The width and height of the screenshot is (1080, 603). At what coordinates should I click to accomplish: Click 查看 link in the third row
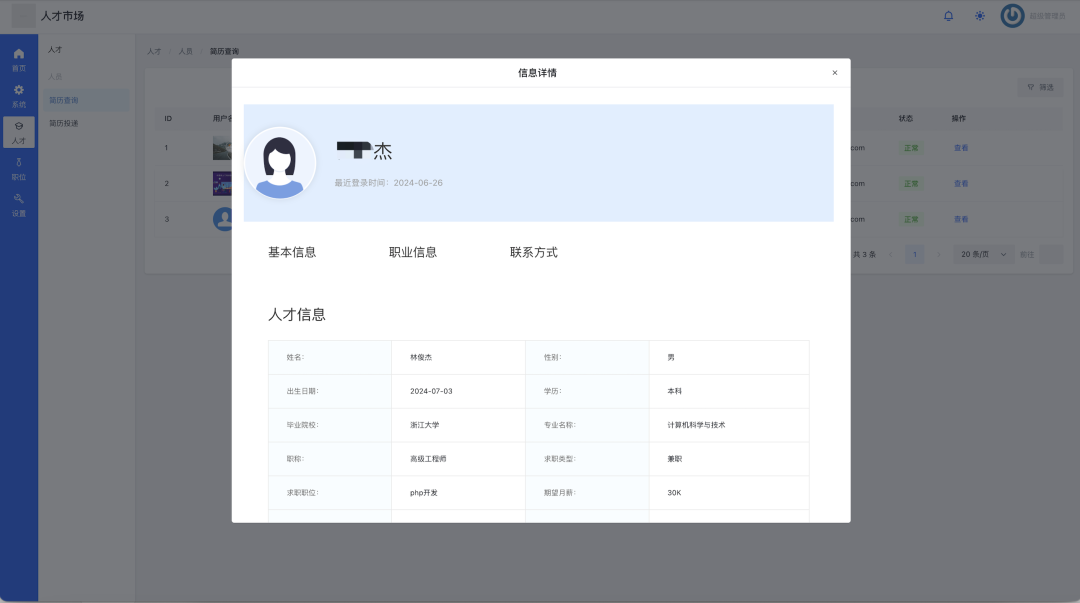(961, 219)
